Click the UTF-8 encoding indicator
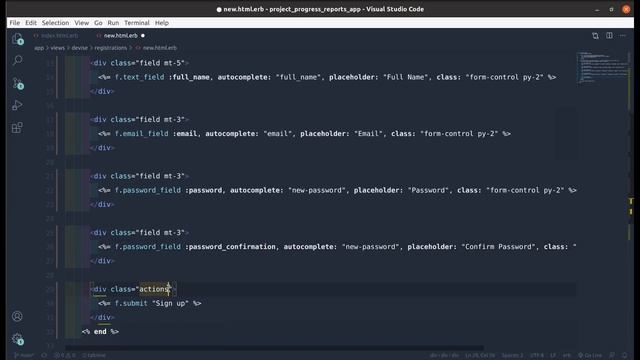Image resolution: width=640 pixels, height=360 pixels. coord(537,355)
